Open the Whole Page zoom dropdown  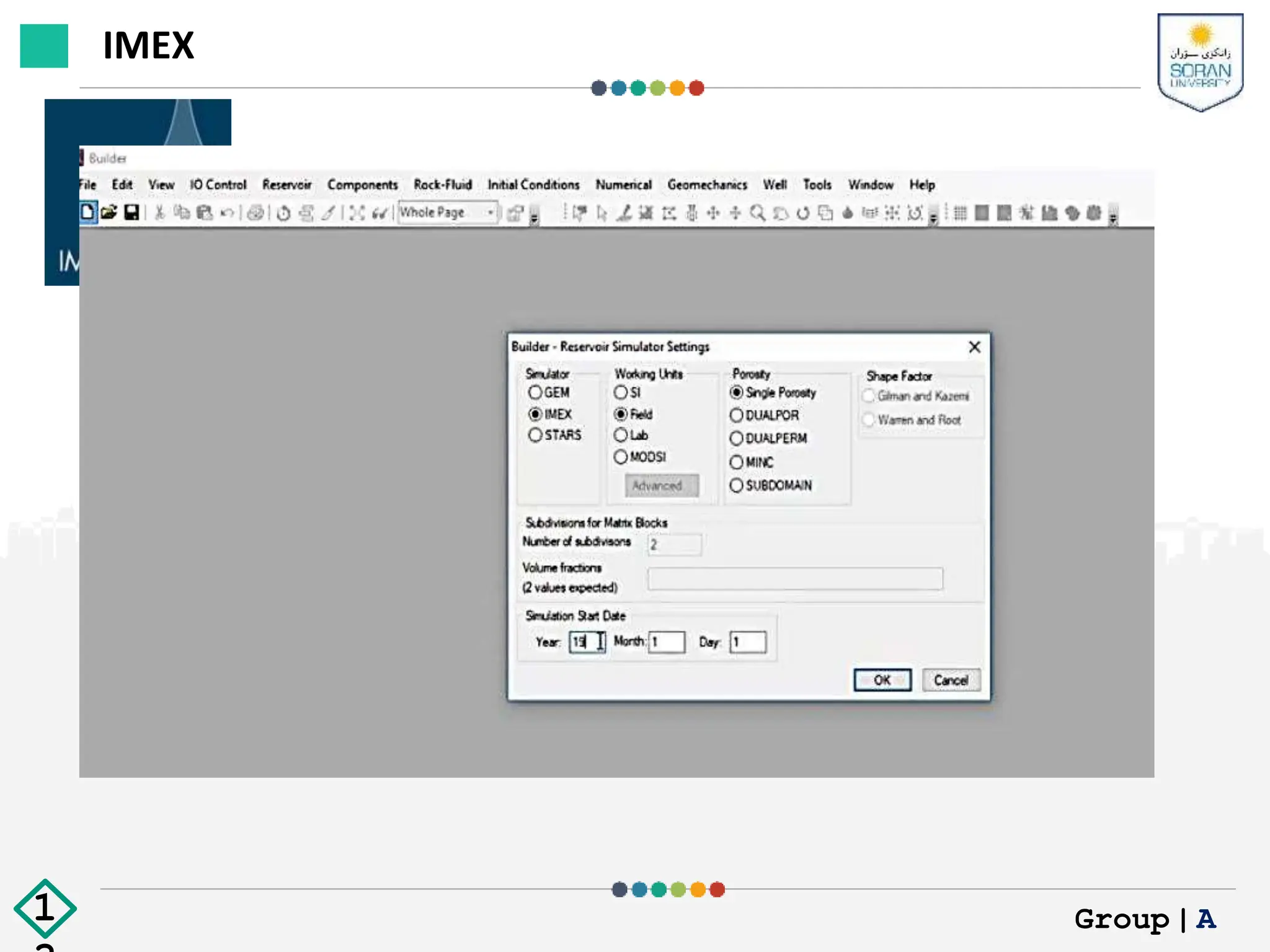(x=491, y=213)
